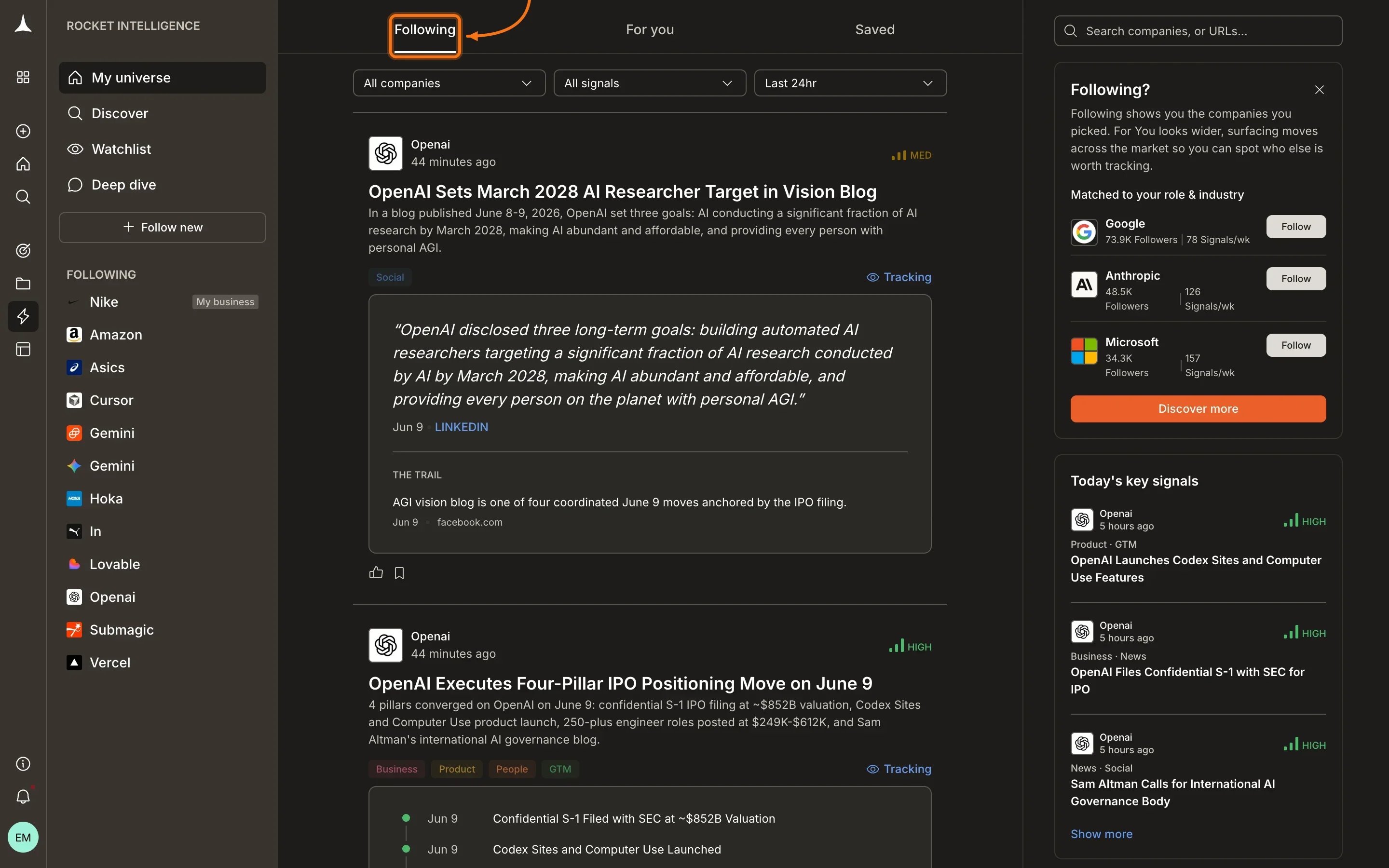Open the EM user avatar
Image resolution: width=1389 pixels, height=868 pixels.
coord(23,837)
